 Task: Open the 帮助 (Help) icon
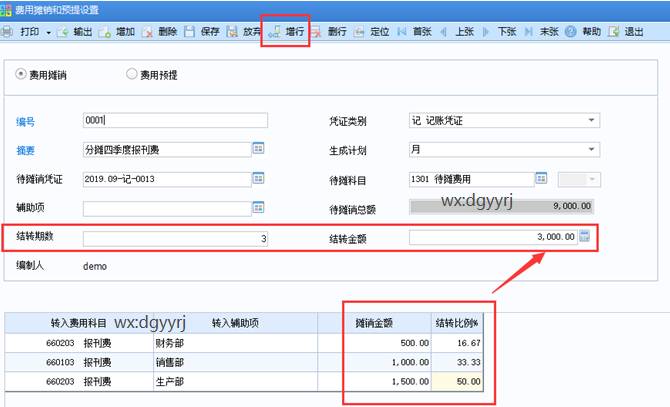(x=571, y=32)
